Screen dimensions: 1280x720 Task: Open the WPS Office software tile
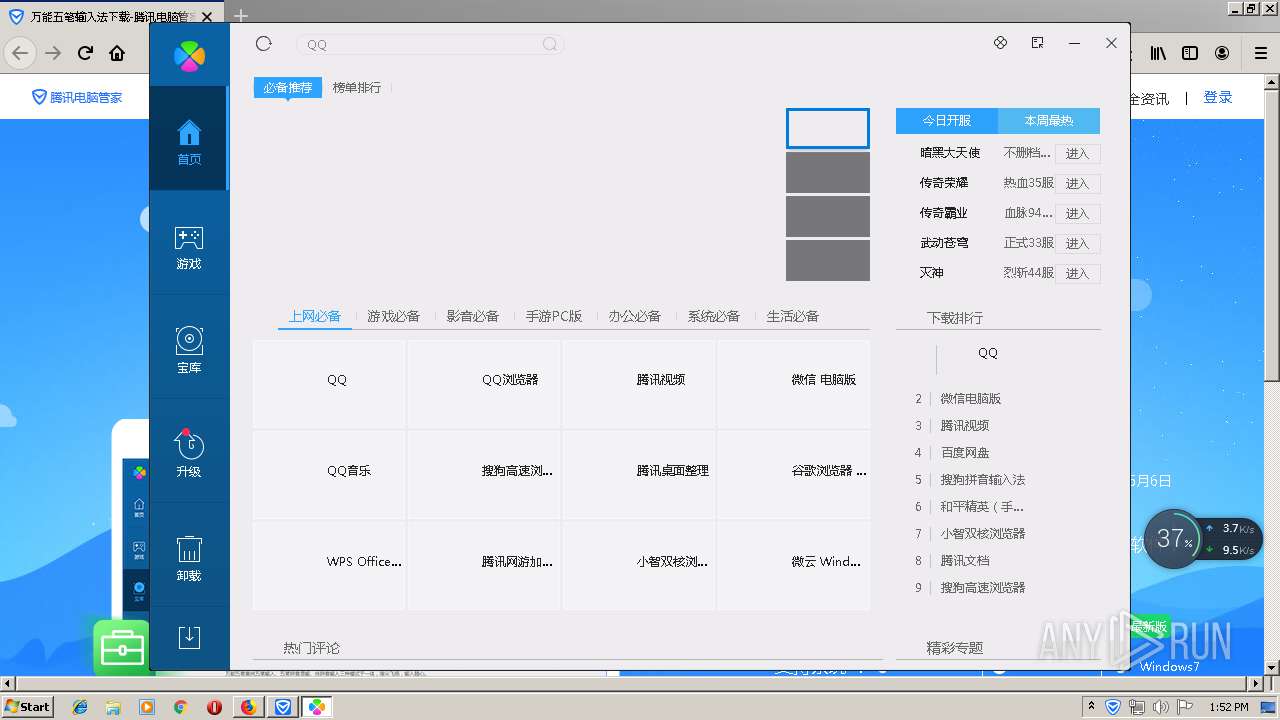(x=329, y=566)
